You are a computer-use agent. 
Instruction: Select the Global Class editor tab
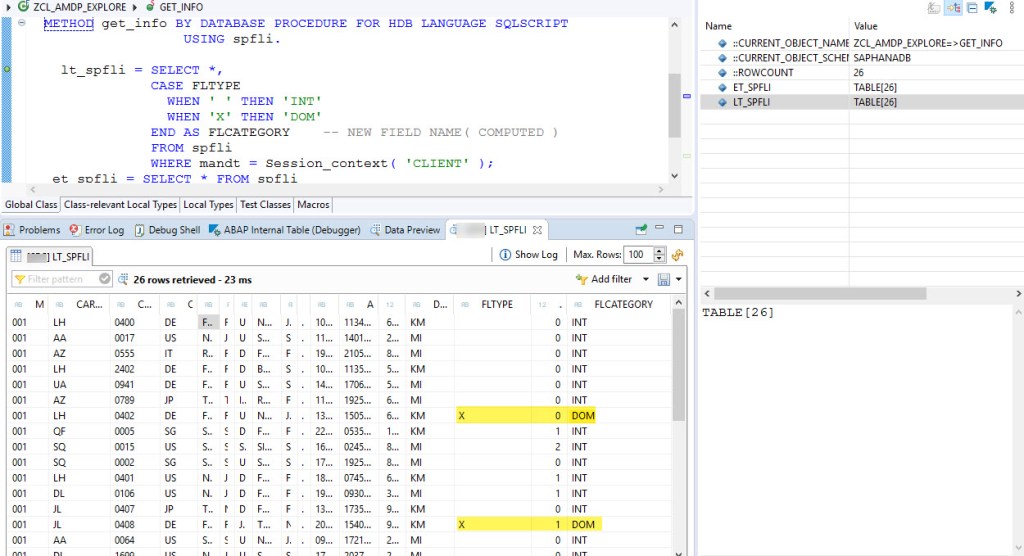(31, 204)
